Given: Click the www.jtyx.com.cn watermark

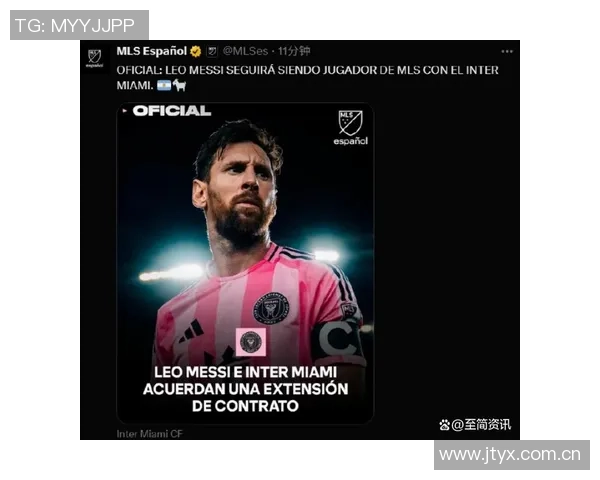Looking at the screenshot, I should (x=510, y=455).
